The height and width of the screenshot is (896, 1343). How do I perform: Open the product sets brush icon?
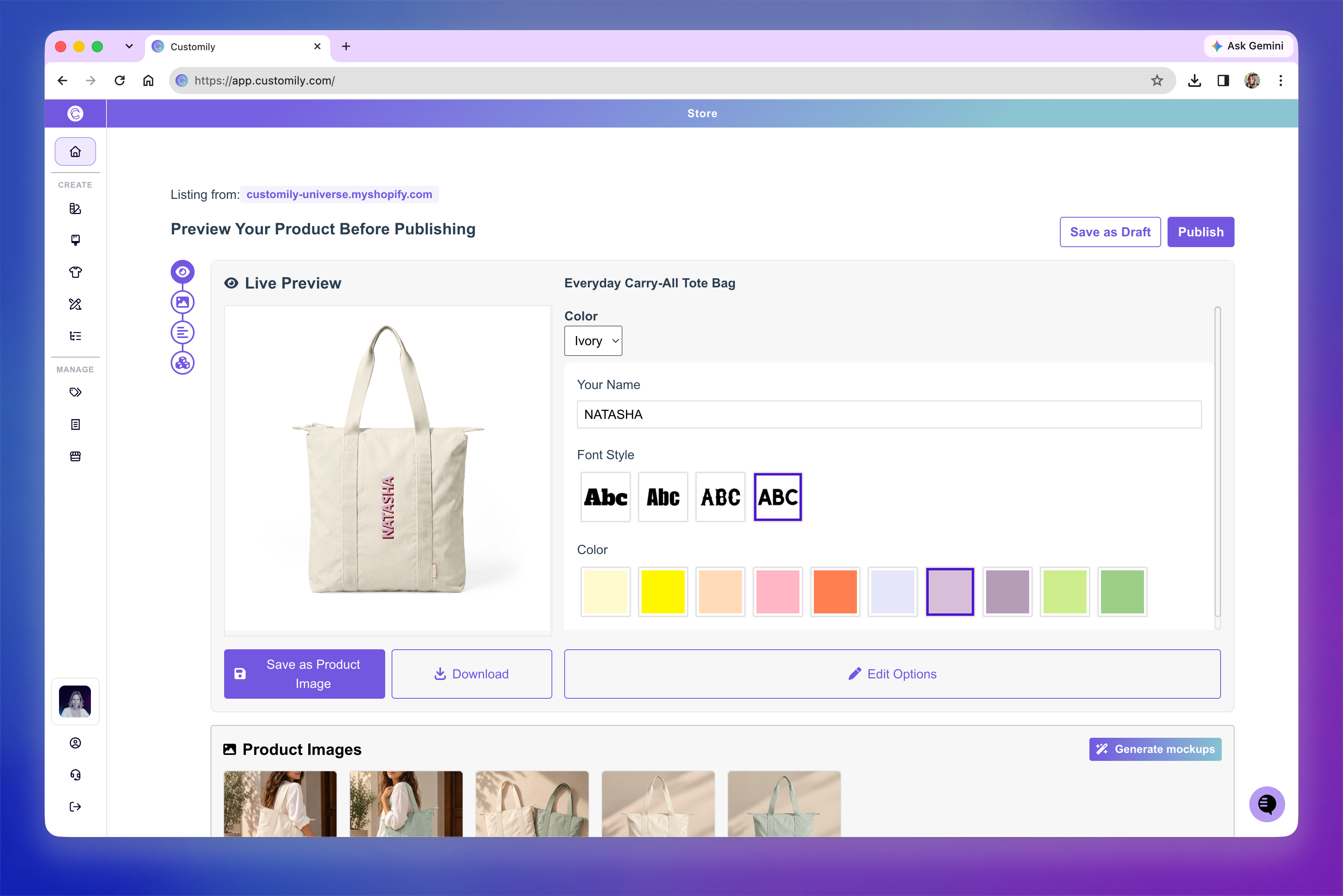coord(75,240)
